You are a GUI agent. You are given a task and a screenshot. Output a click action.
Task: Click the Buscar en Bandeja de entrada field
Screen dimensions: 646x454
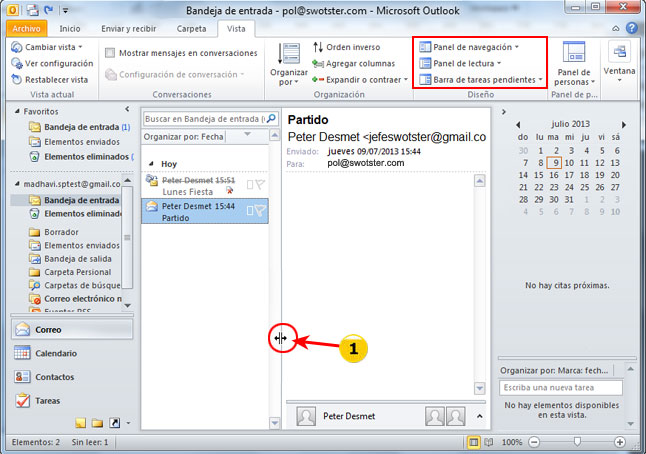204,119
